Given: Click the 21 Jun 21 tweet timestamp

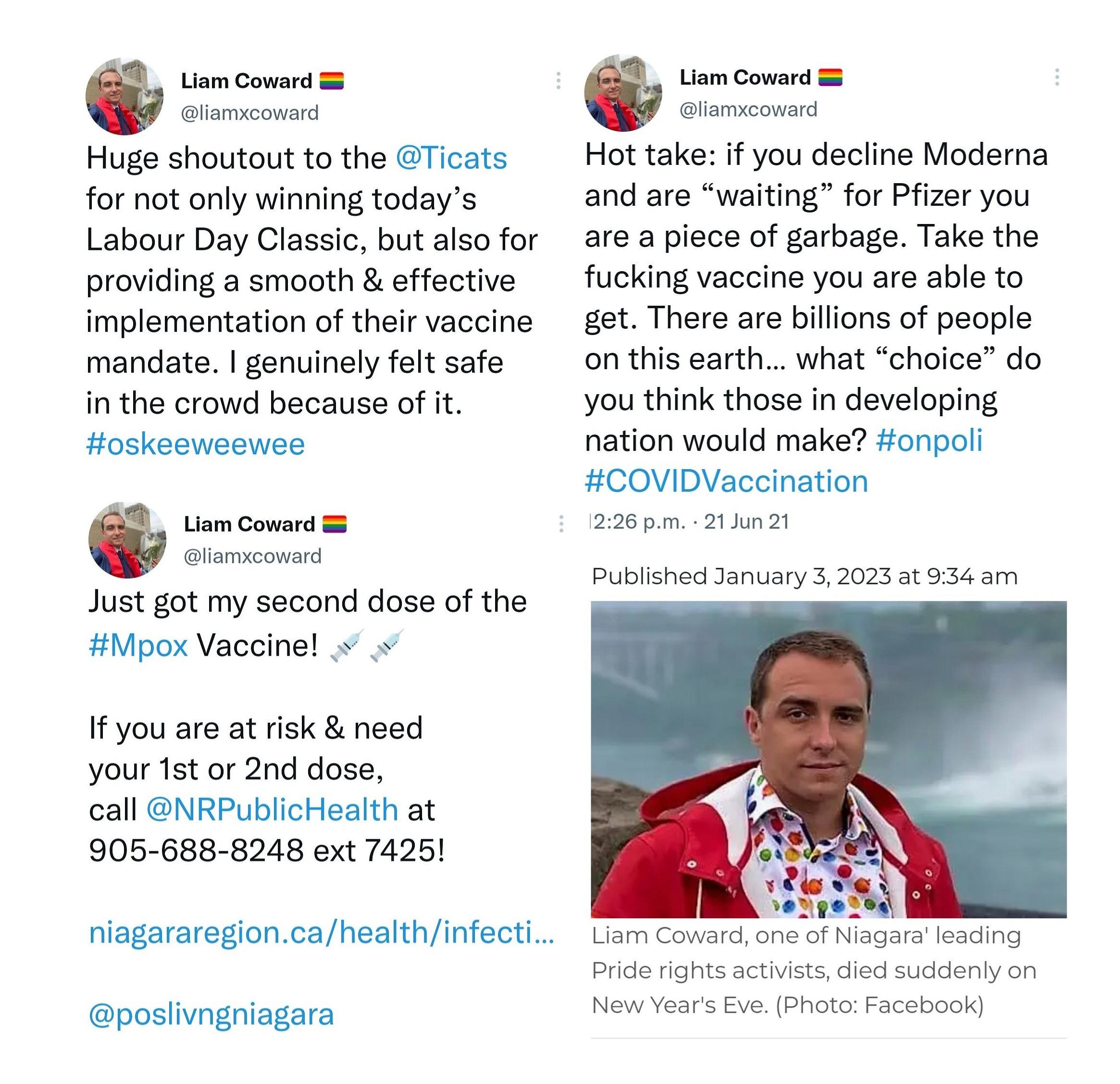Looking at the screenshot, I should click(747, 522).
